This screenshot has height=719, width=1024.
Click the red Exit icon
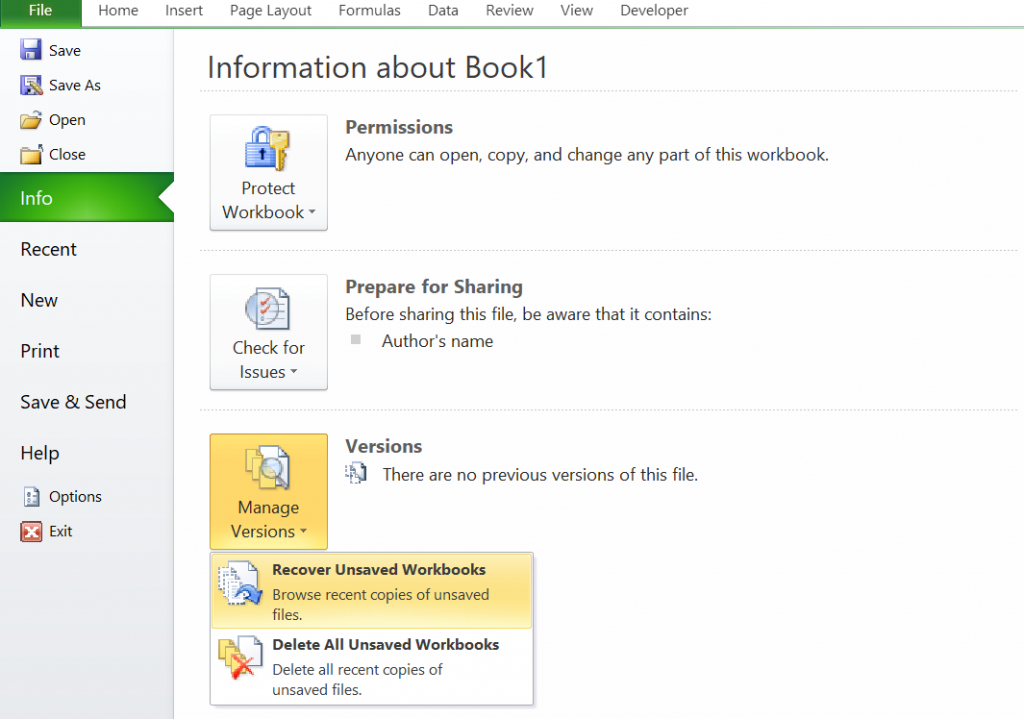click(x=31, y=532)
